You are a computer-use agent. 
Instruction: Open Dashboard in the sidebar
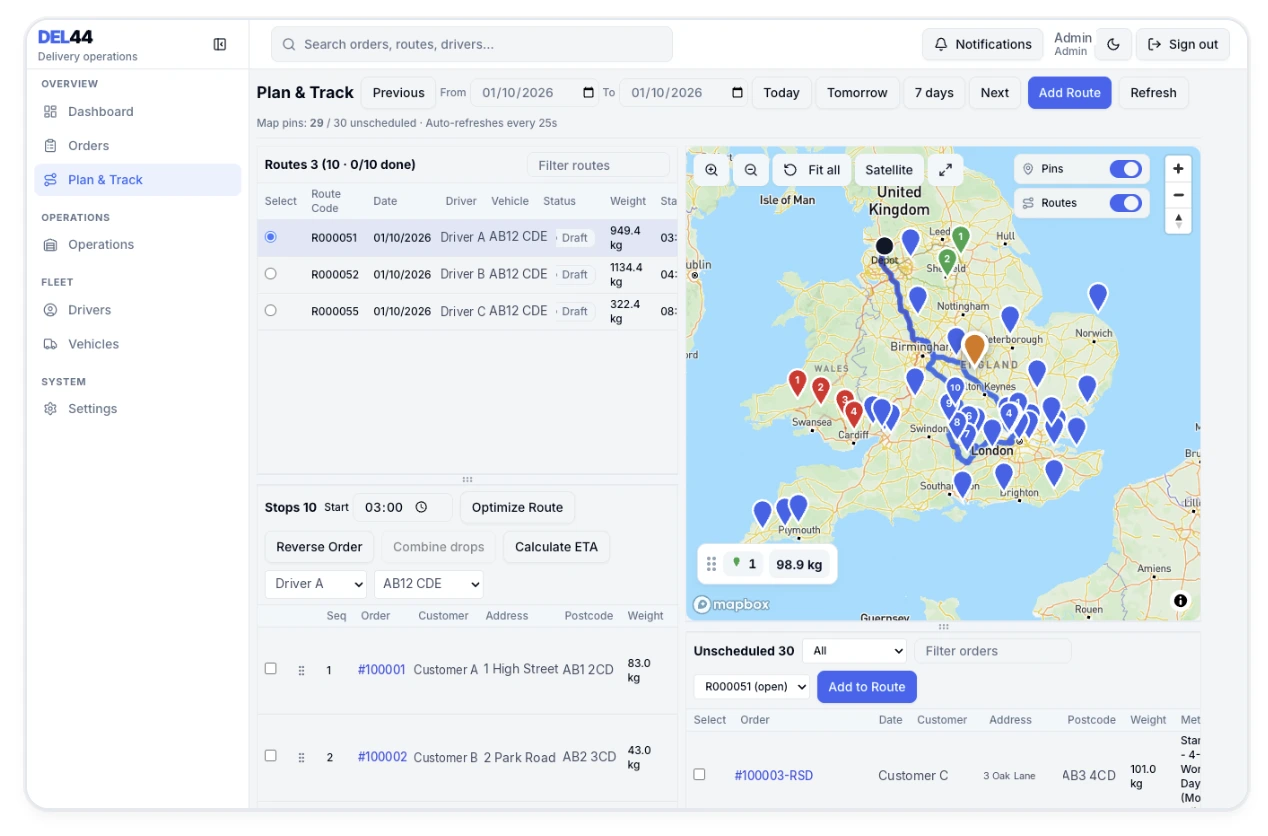coord(137,112)
